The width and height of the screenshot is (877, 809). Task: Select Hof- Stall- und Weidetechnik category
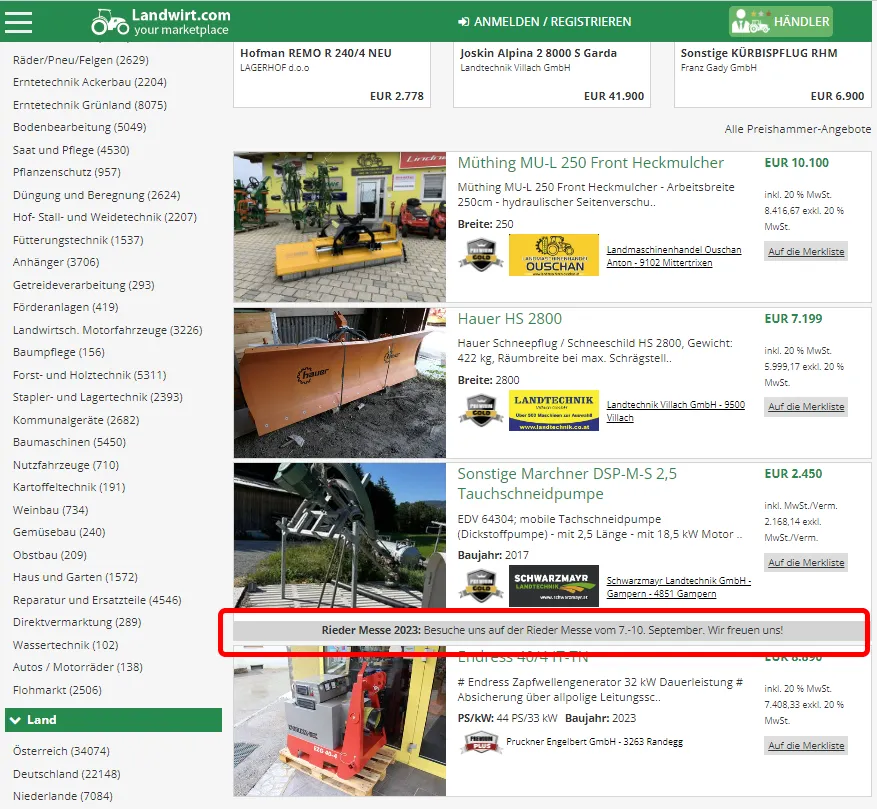click(105, 217)
